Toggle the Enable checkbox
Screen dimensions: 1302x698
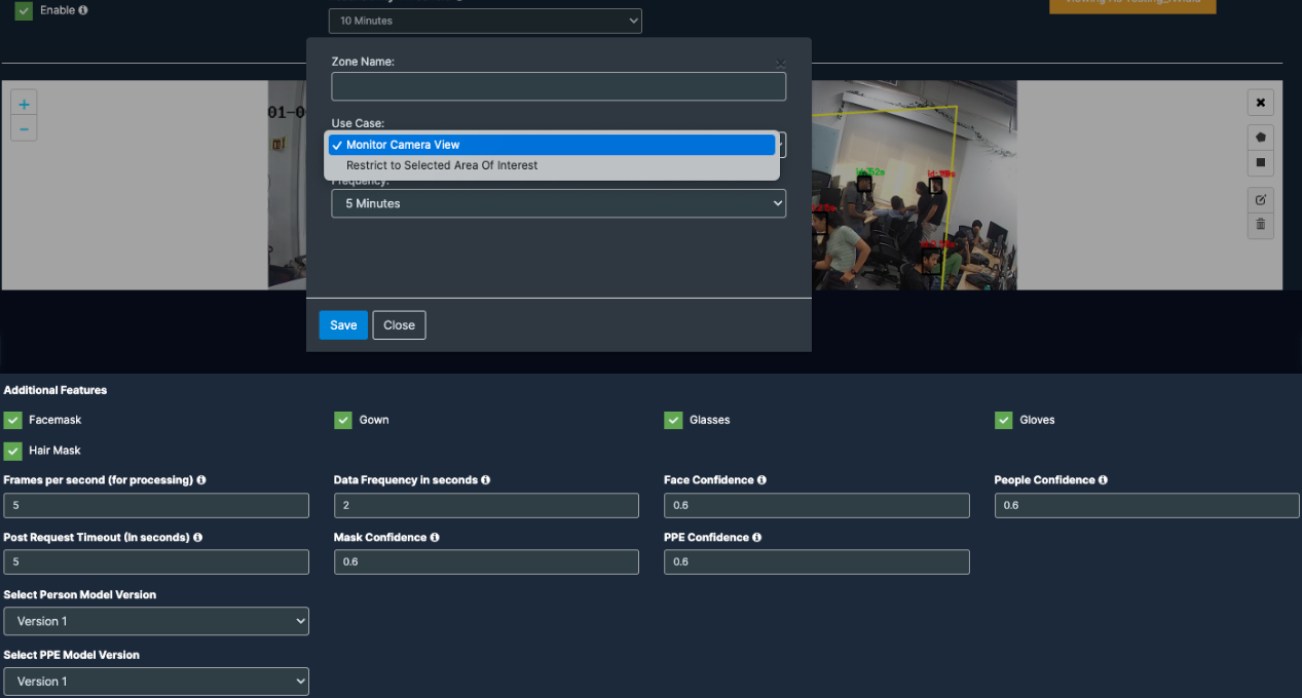click(x=24, y=10)
